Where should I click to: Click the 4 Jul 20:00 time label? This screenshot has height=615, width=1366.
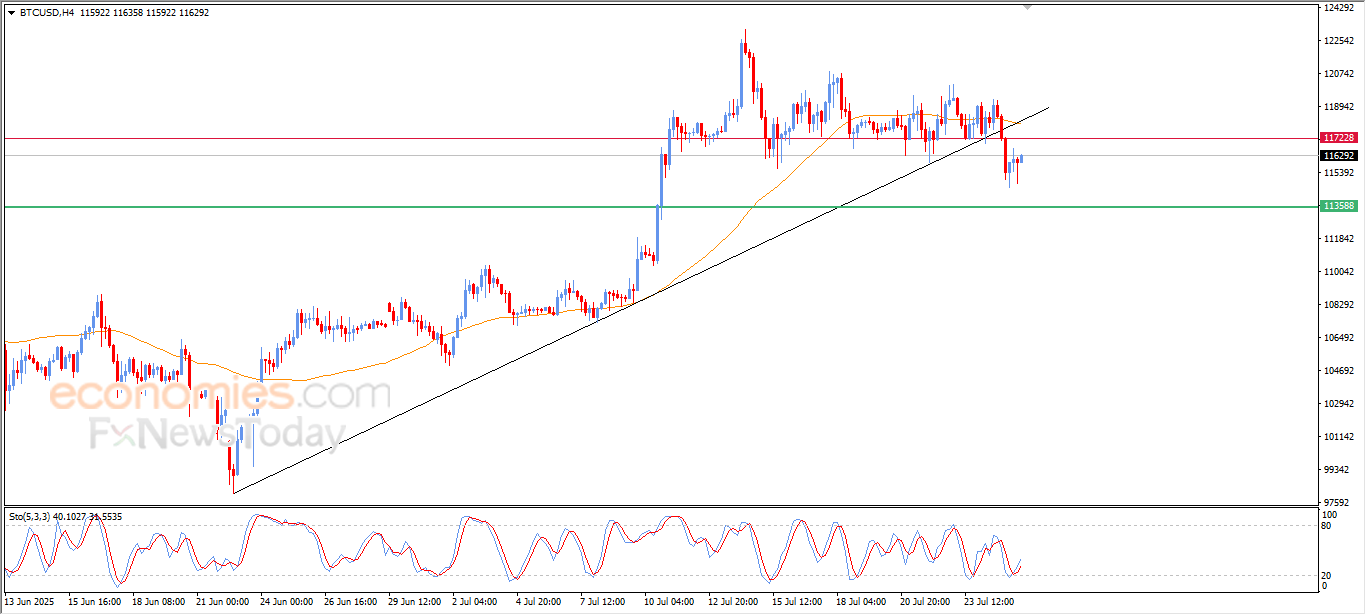click(x=540, y=603)
